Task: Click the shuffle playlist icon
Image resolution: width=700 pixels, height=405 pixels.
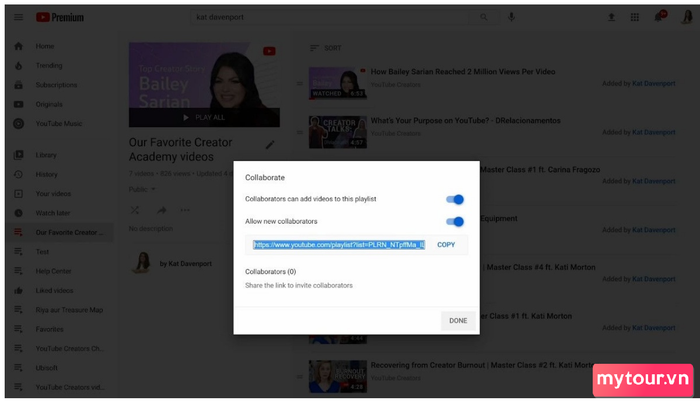Action: [x=135, y=210]
